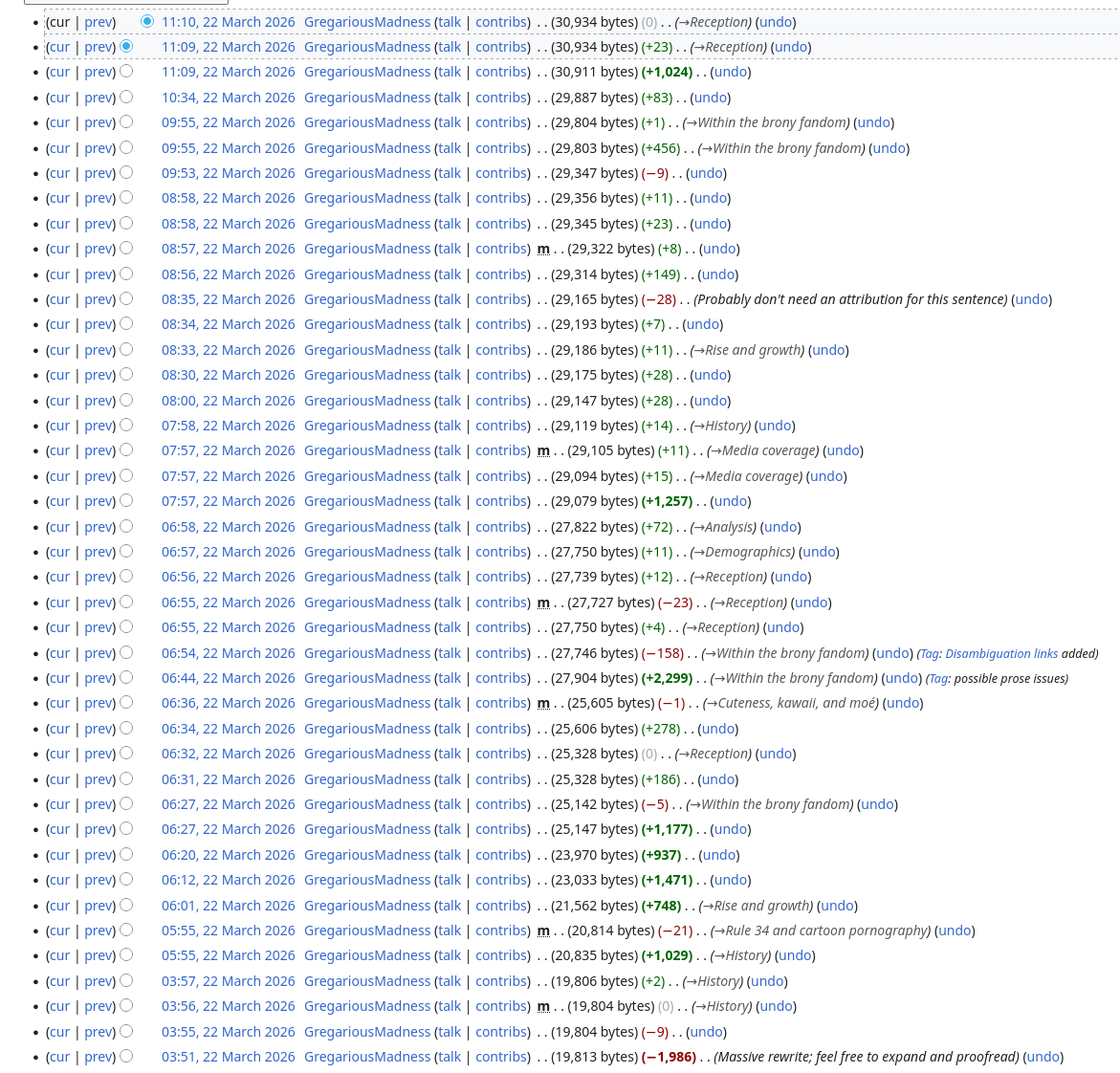Screen dimensions: 1120x1073
Task: Click the prev link in the 11:10 row
Action: point(99,22)
